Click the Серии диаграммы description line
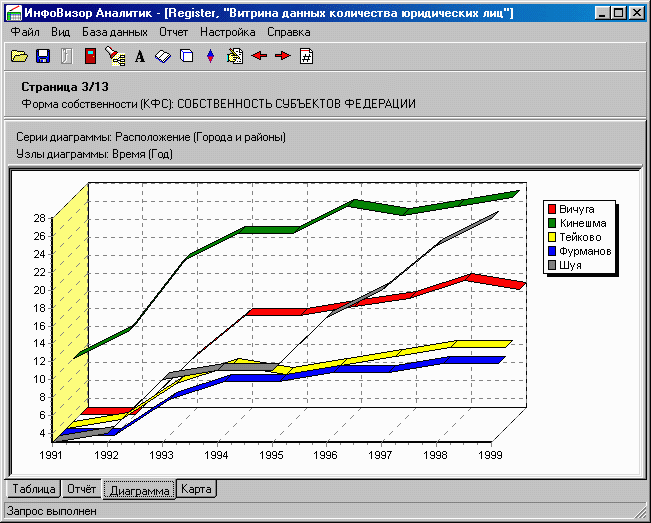651x523 pixels. click(x=151, y=137)
